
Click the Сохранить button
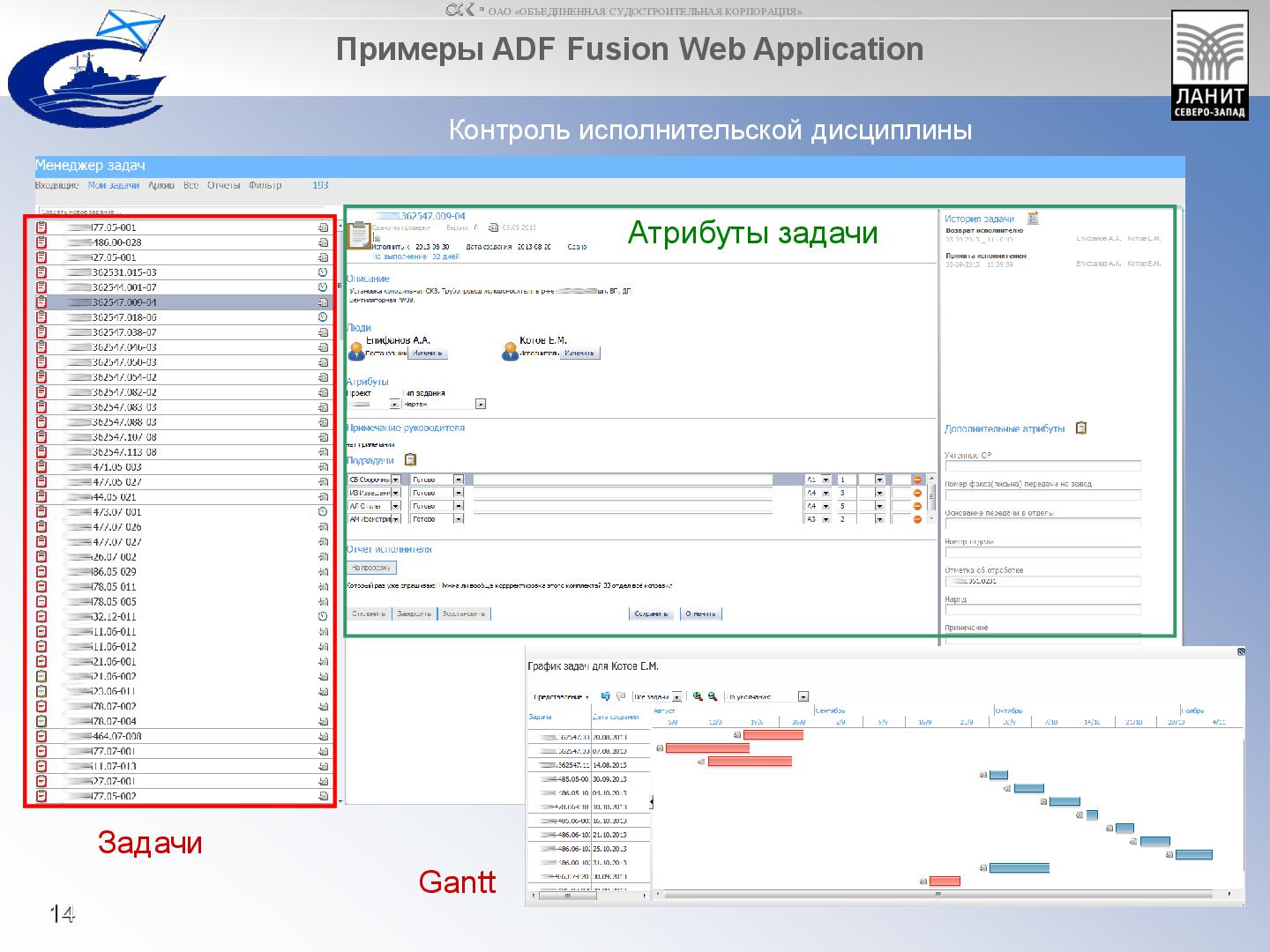pyautogui.click(x=650, y=614)
